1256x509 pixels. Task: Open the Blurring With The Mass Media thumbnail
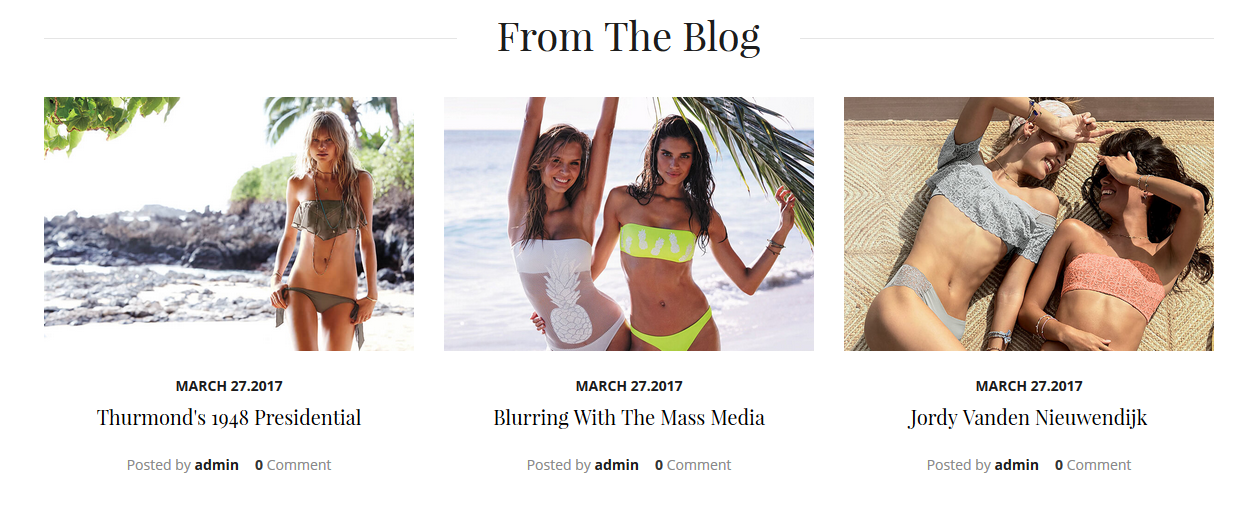[629, 224]
